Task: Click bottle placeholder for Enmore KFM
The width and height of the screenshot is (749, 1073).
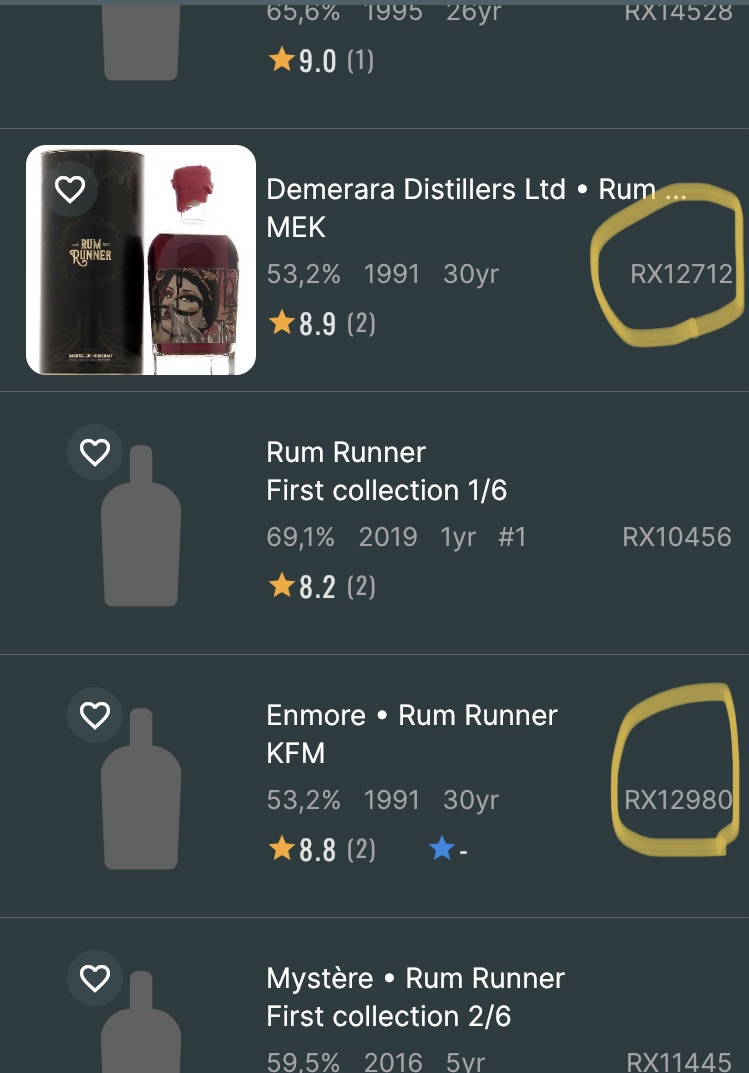Action: 141,790
